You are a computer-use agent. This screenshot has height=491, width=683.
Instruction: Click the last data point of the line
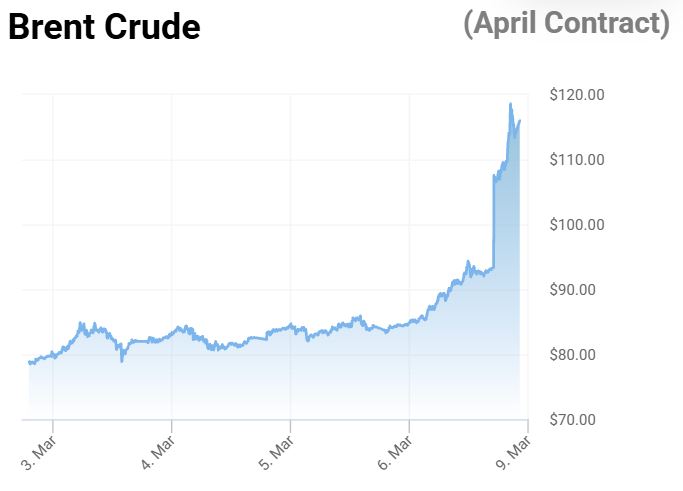[x=519, y=121]
